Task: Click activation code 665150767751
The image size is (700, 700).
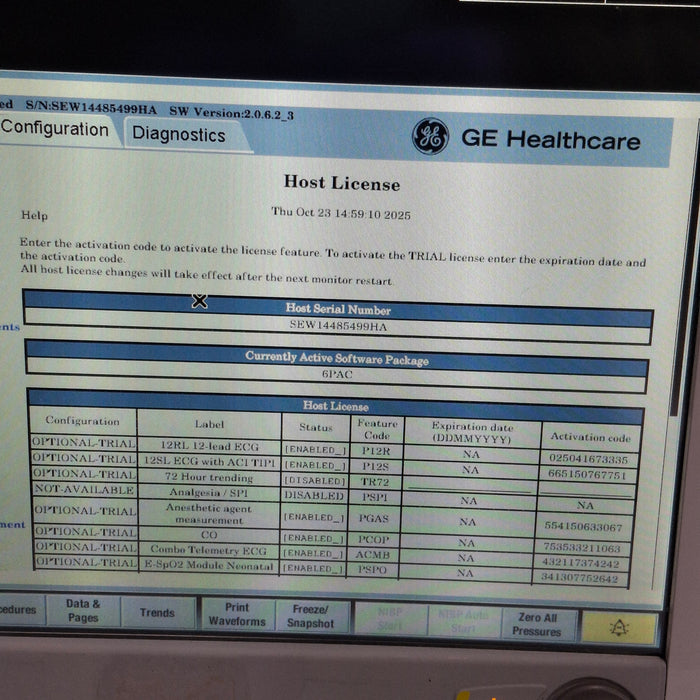Action: [587, 474]
